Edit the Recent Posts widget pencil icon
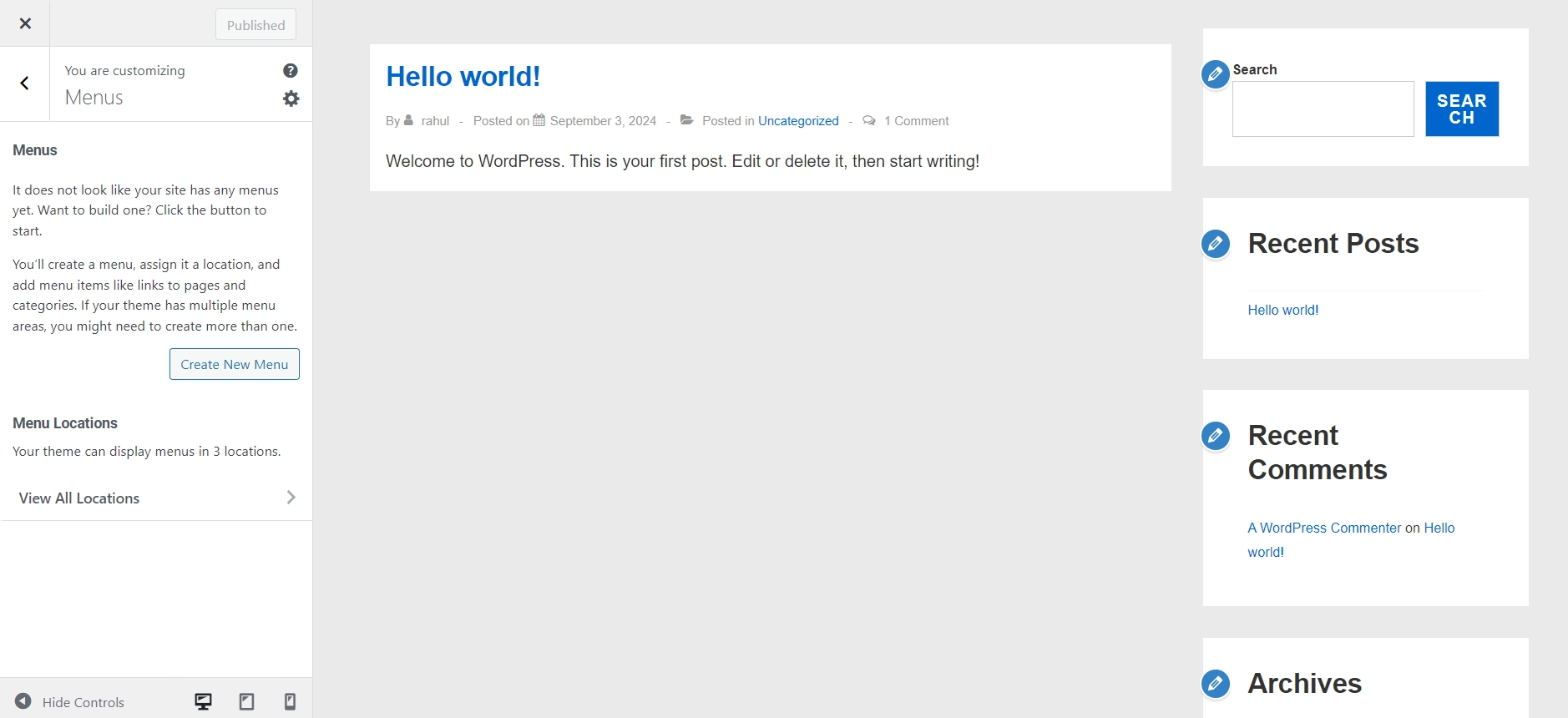 tap(1216, 244)
